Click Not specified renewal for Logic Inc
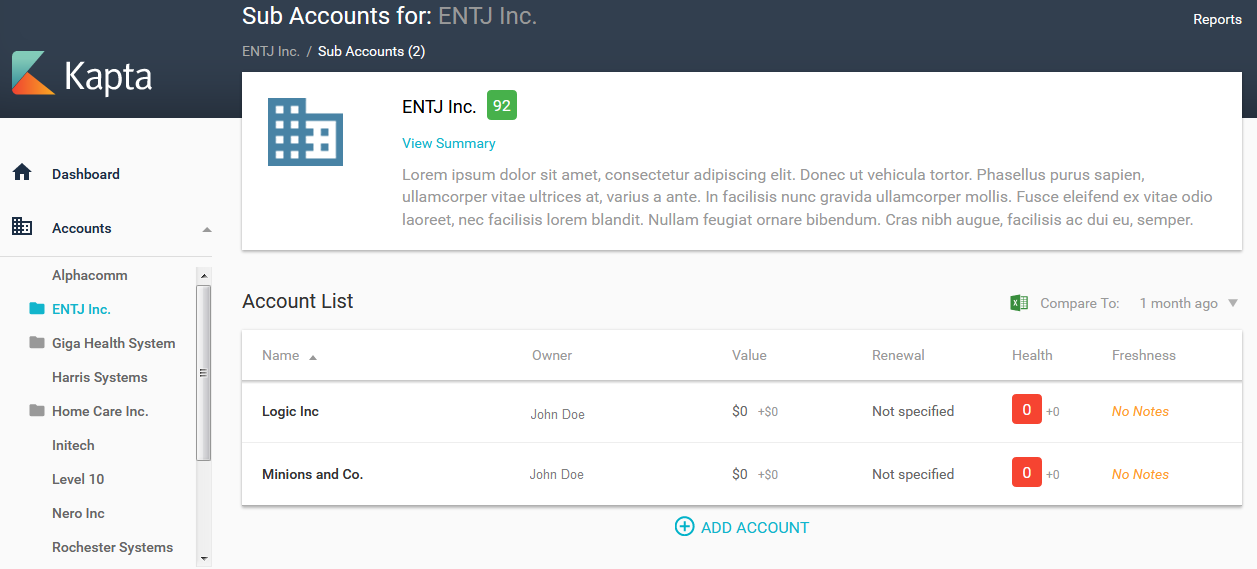The width and height of the screenshot is (1257, 569). coord(913,411)
